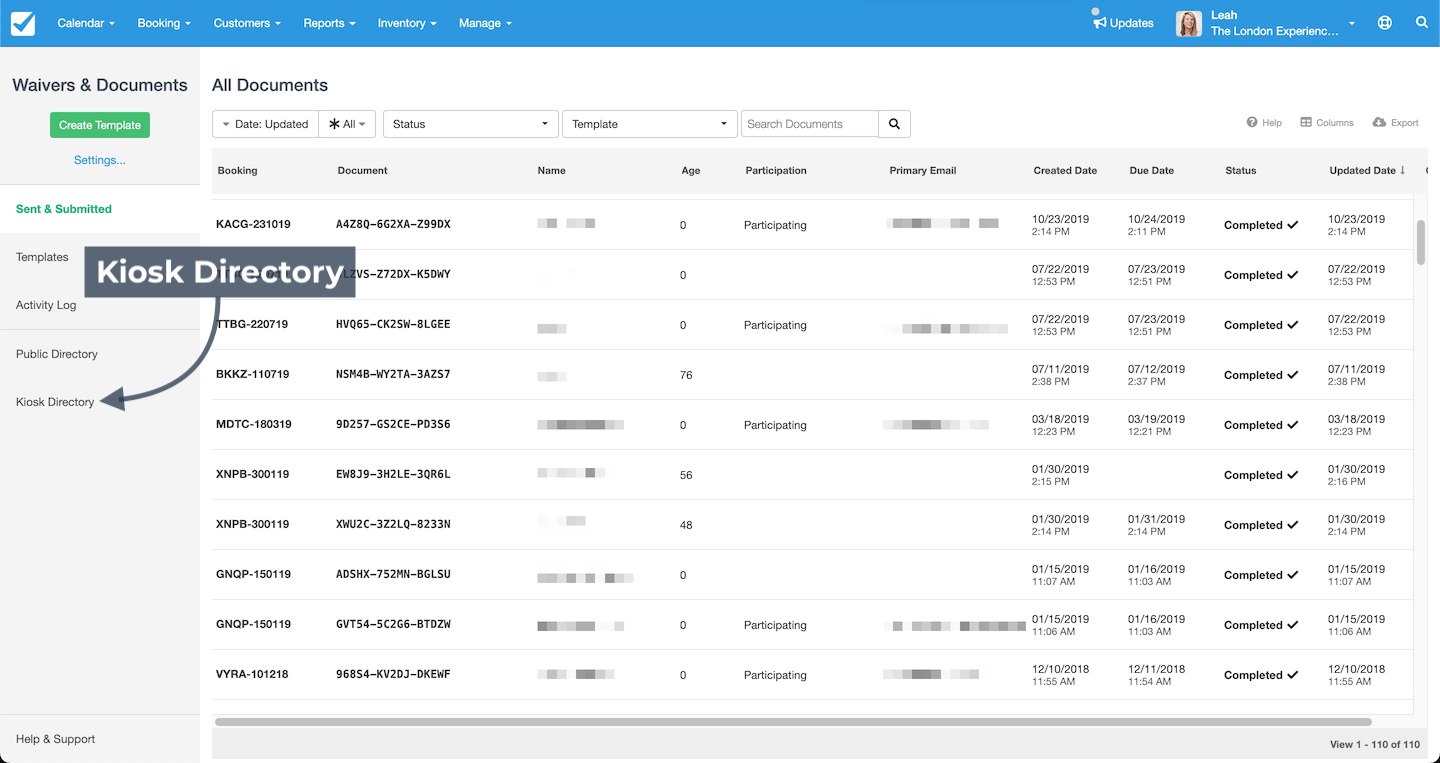Open Help & Support link
The image size is (1440, 763).
[x=56, y=739]
